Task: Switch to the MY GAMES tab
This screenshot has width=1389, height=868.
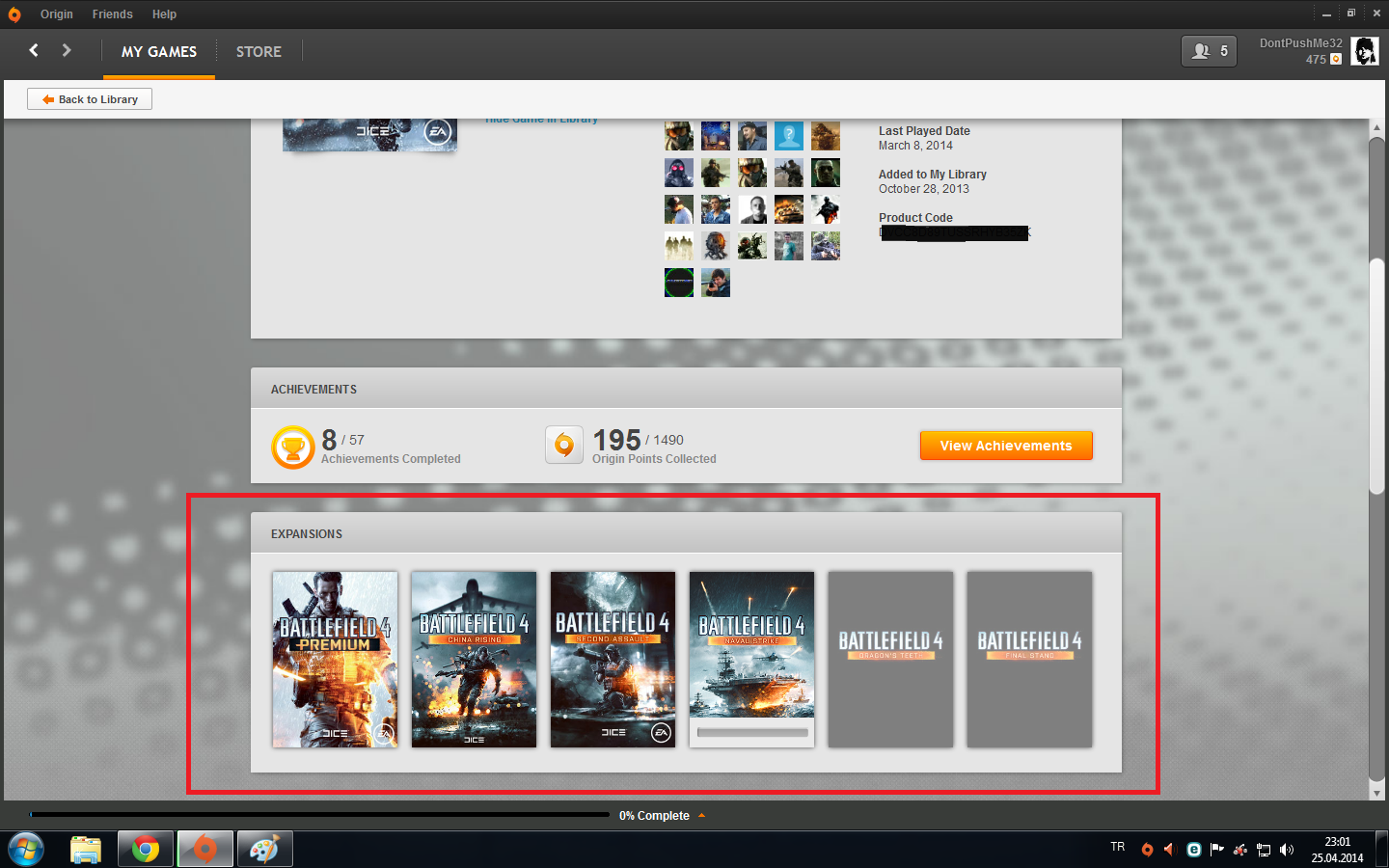Action: coord(159,52)
